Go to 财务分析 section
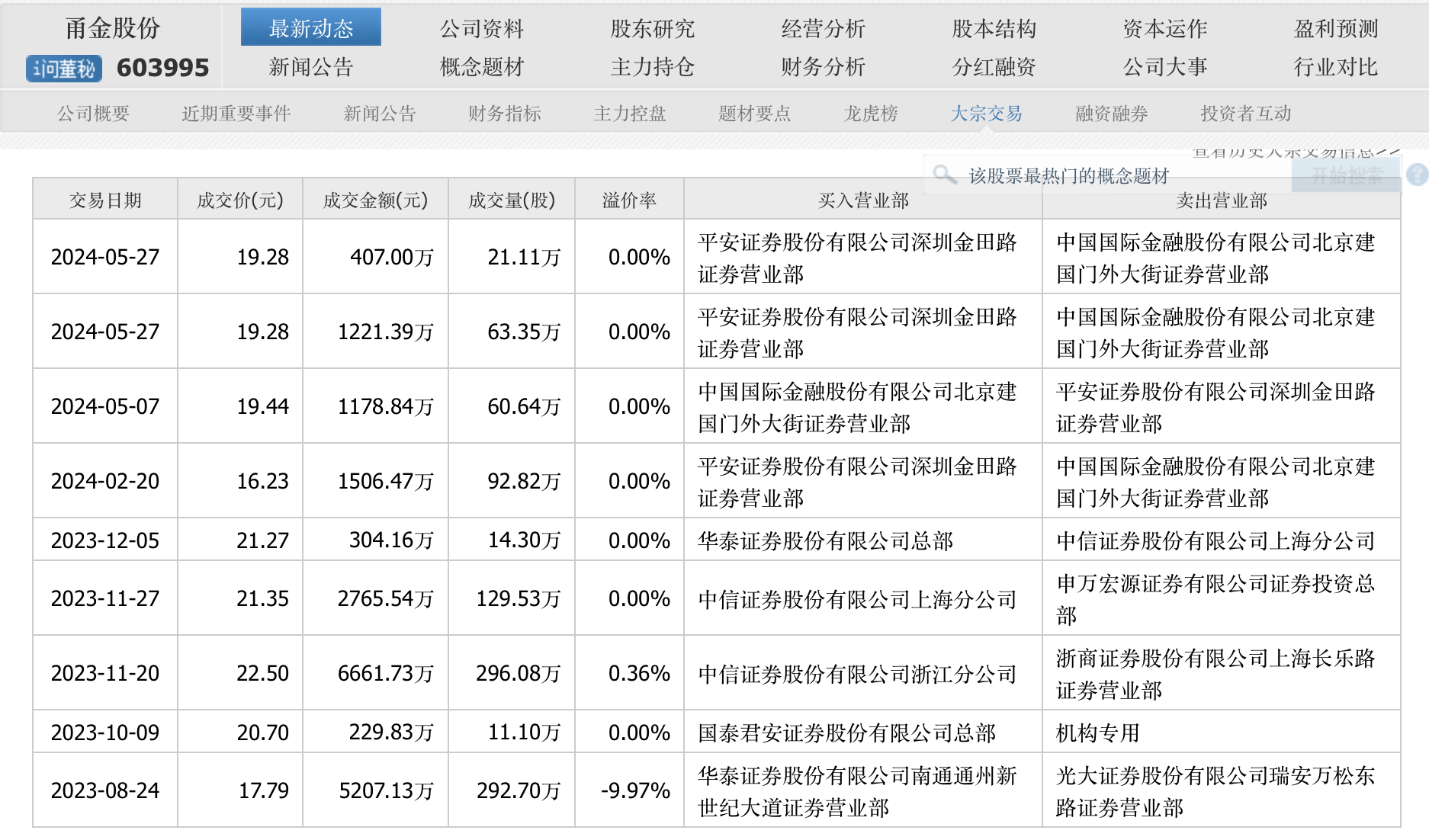 pyautogui.click(x=824, y=67)
